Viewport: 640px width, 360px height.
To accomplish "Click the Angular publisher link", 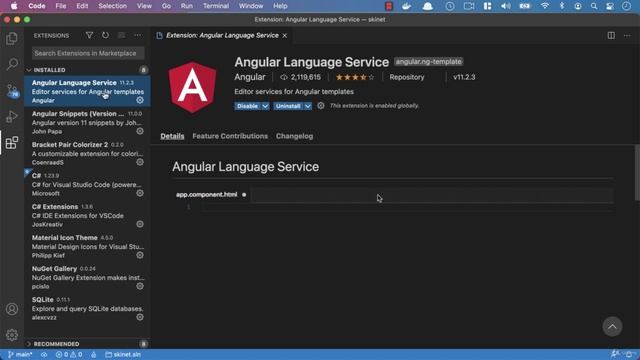I will pos(250,77).
